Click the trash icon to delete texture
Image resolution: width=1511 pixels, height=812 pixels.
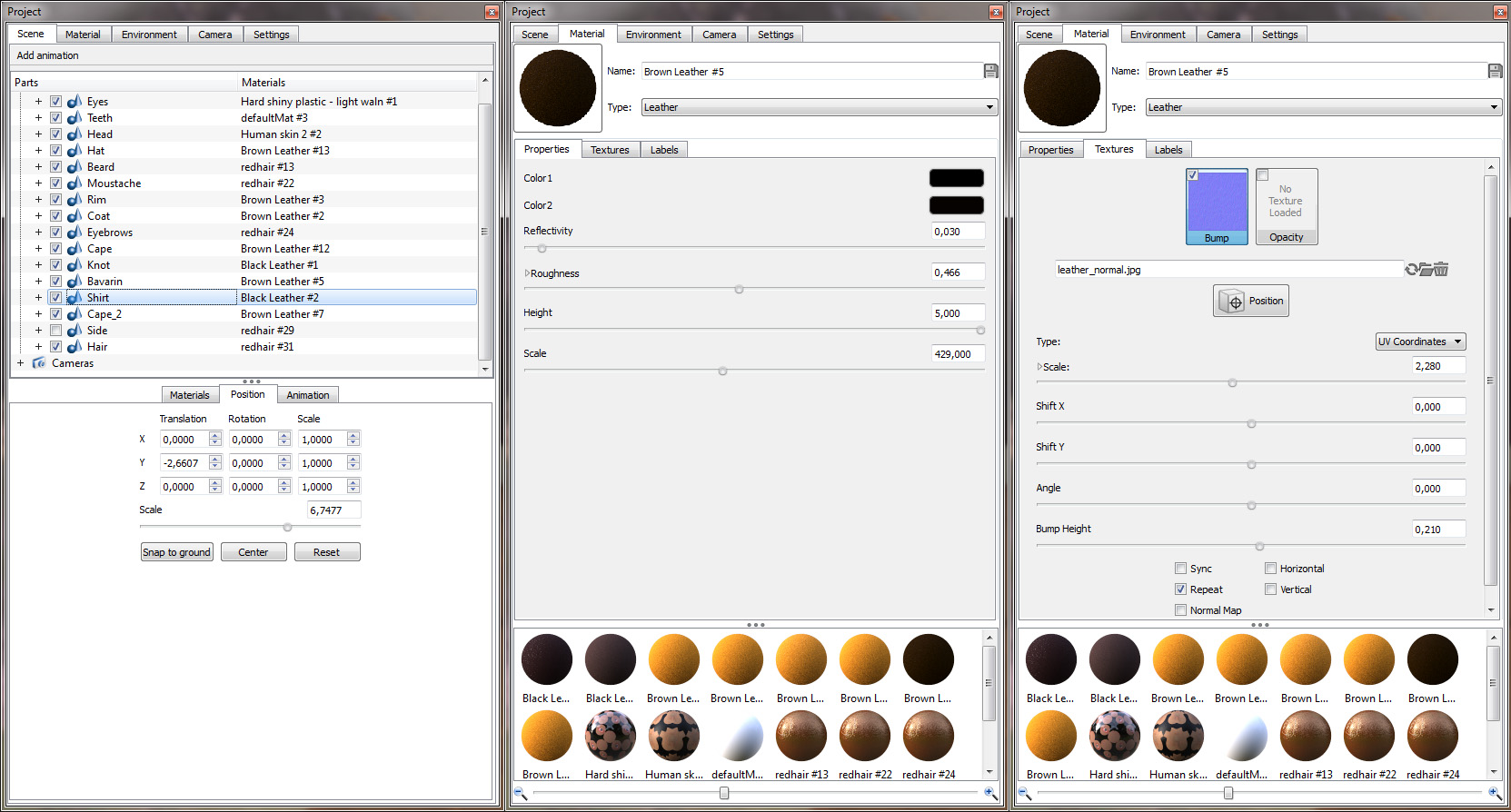tap(1442, 270)
